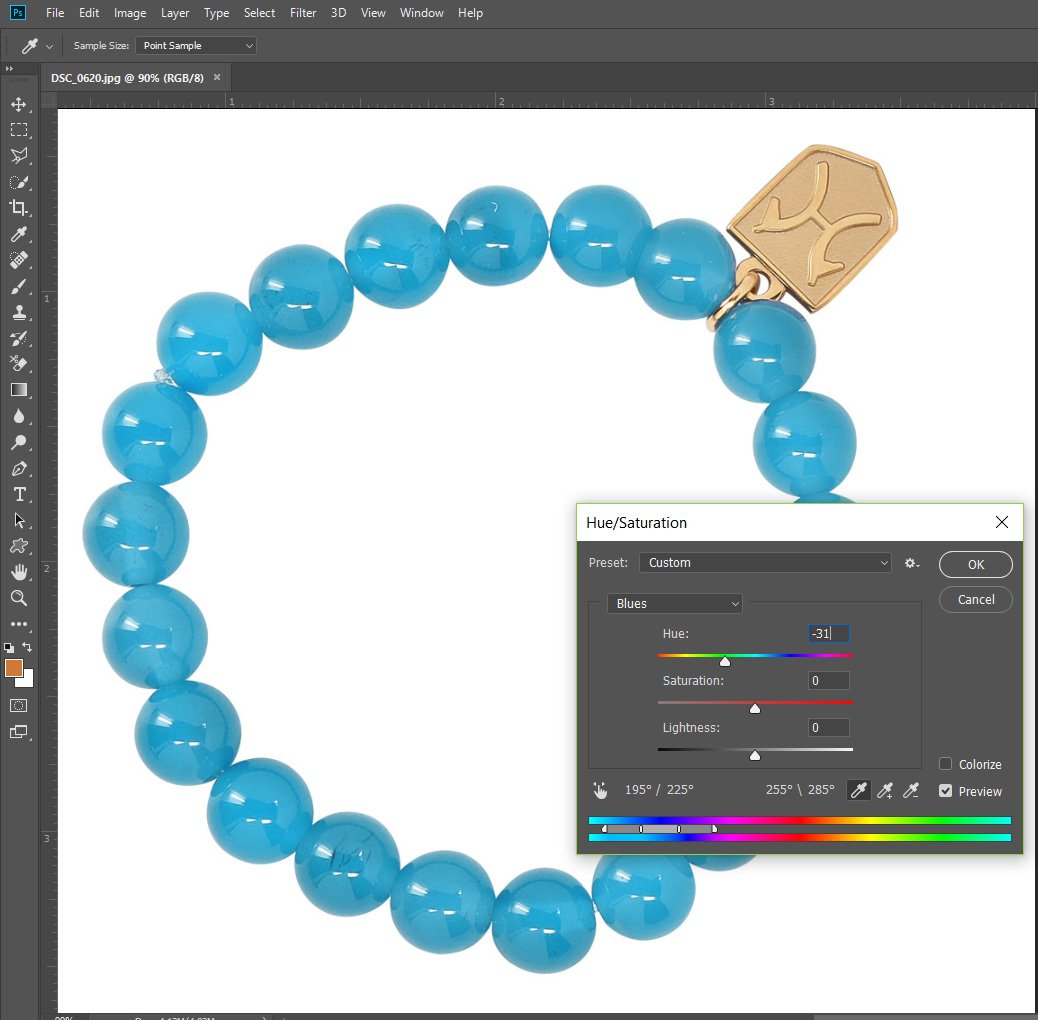The width and height of the screenshot is (1038, 1020).
Task: Select the Hue/Saturation eyedropper tool
Action: (859, 790)
